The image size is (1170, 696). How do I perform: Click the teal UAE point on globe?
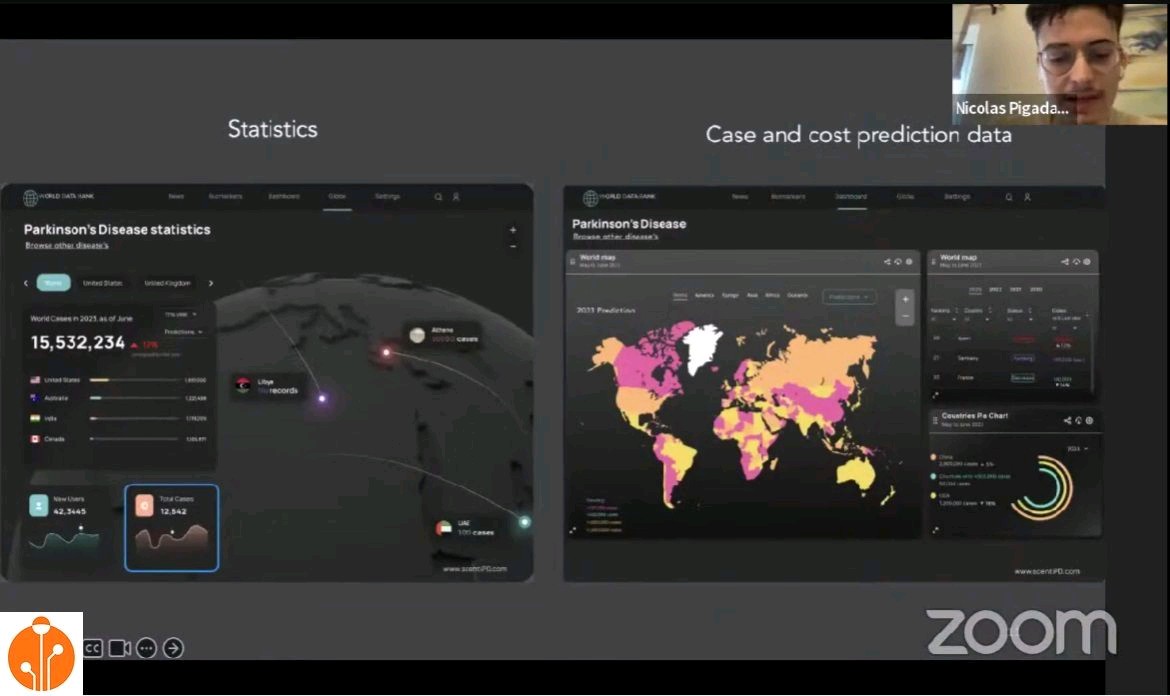tap(525, 522)
